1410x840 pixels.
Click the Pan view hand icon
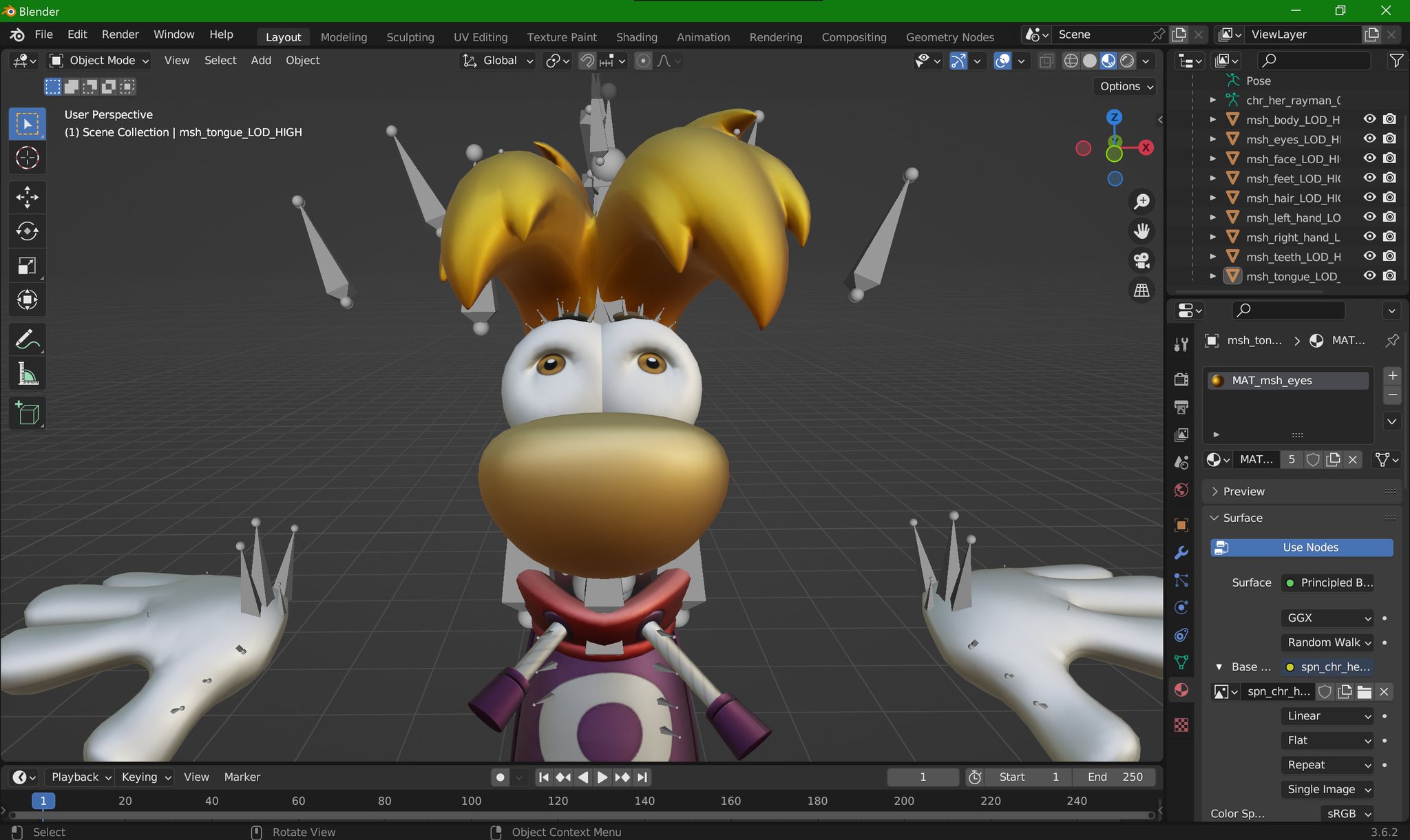[x=1141, y=231]
